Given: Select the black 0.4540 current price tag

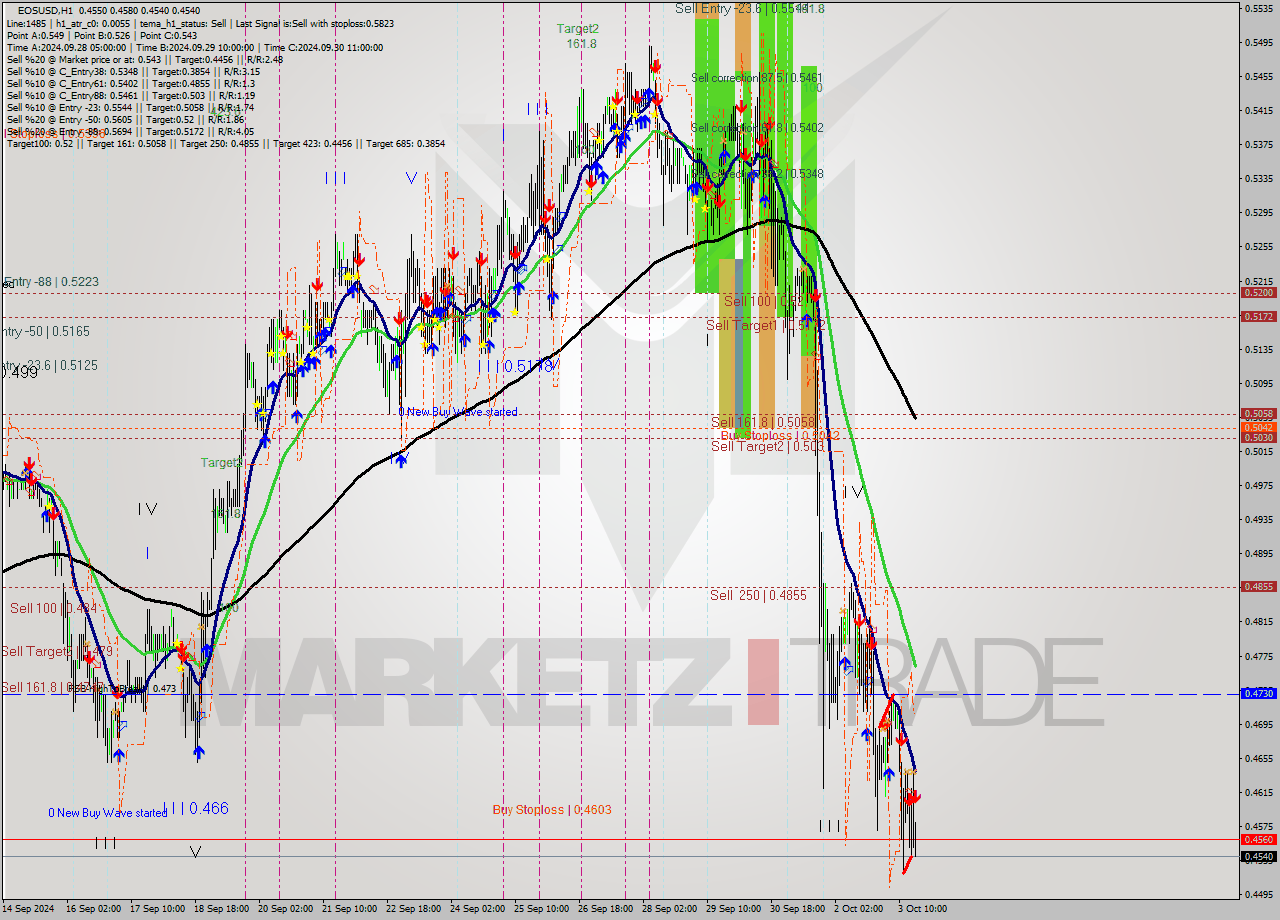Looking at the screenshot, I should [1258, 856].
